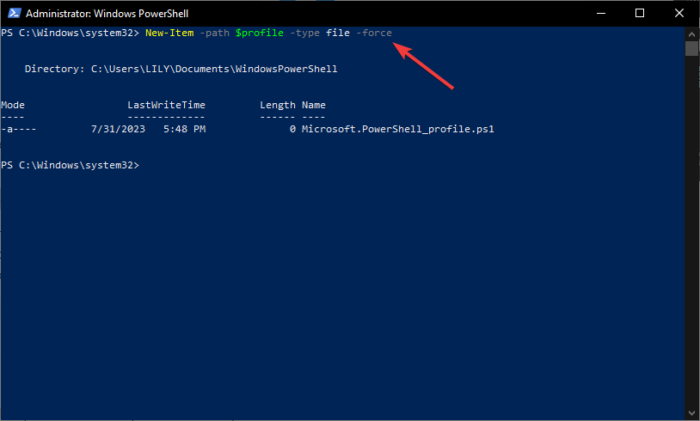Click the word file in the command
This screenshot has width=700, height=421.
coord(338,33)
